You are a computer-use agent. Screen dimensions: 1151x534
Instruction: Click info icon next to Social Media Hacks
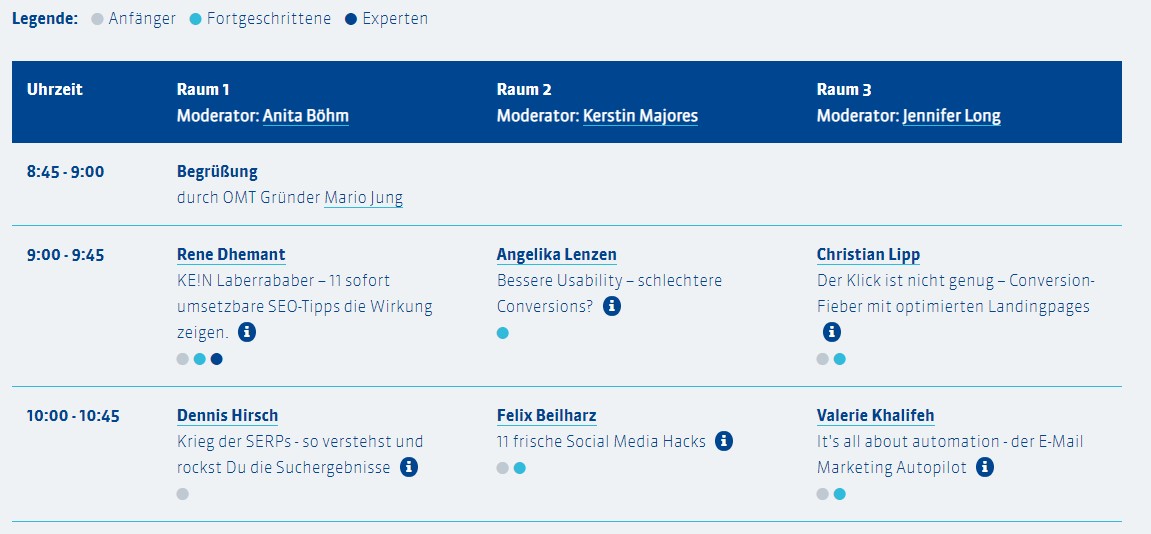coord(724,441)
